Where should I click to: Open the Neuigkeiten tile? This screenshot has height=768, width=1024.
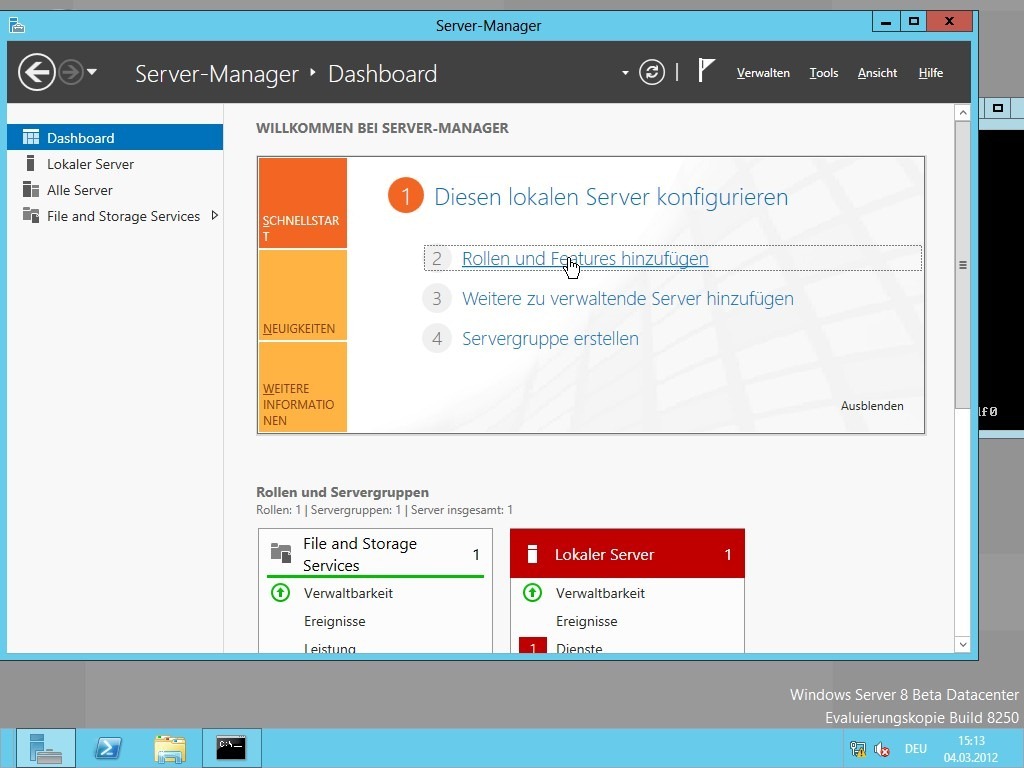tap(302, 295)
